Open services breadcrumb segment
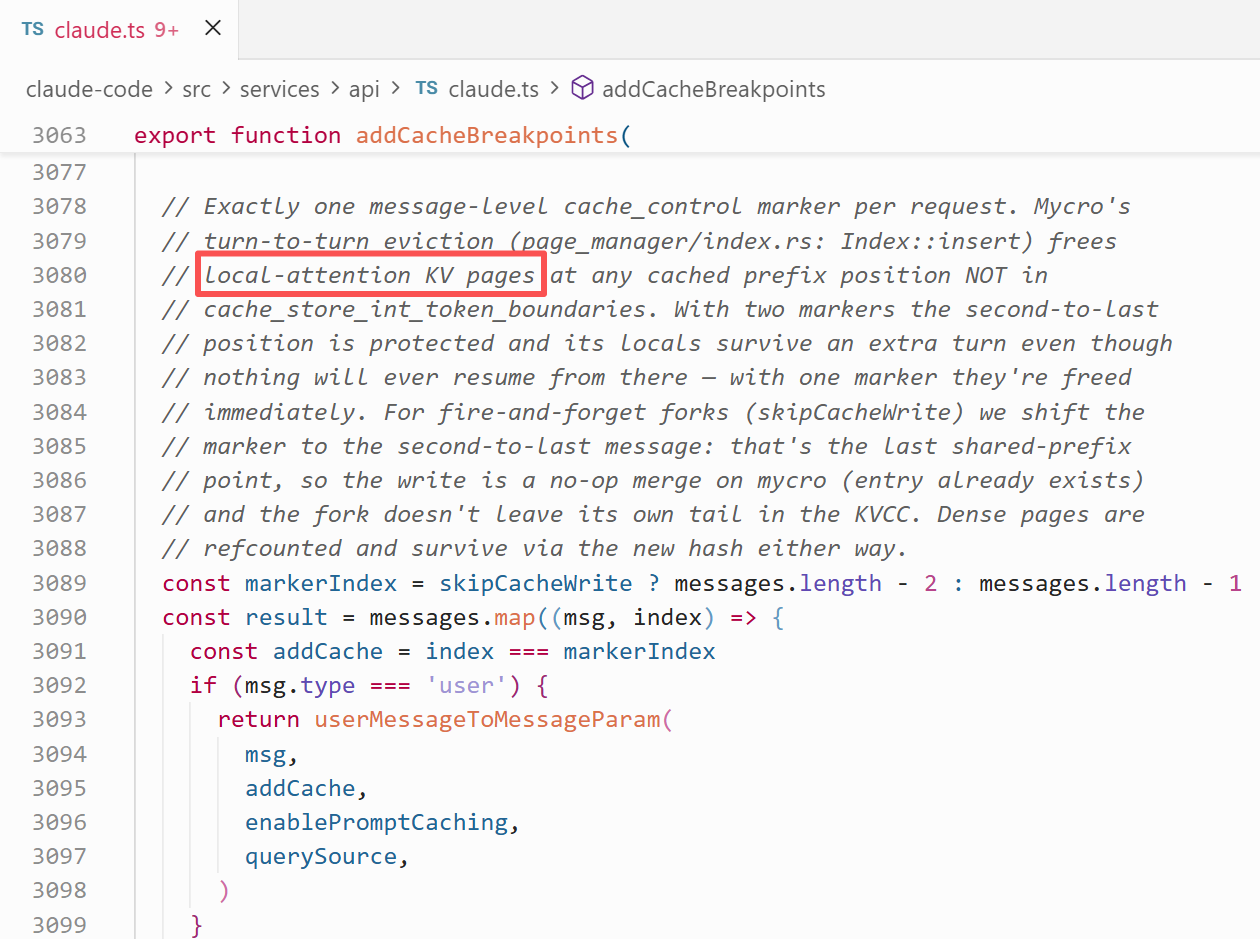Viewport: 1260px width, 939px height. point(280,89)
